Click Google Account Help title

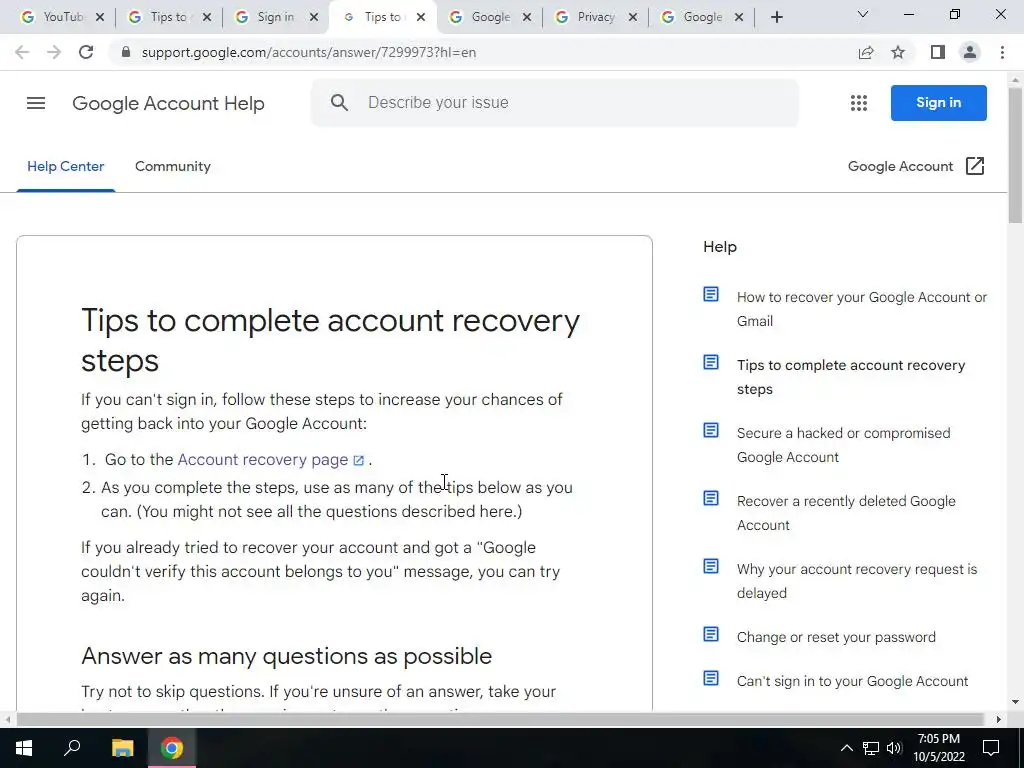click(x=168, y=103)
